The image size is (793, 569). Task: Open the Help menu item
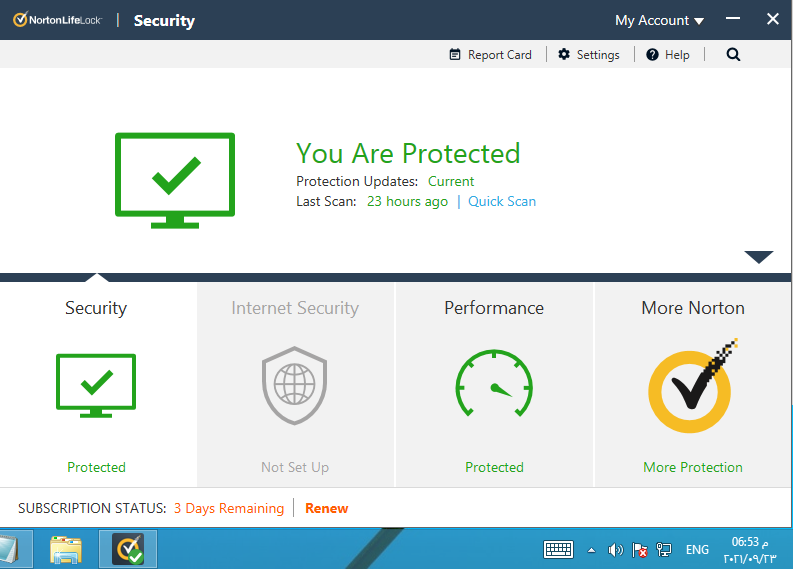point(668,55)
